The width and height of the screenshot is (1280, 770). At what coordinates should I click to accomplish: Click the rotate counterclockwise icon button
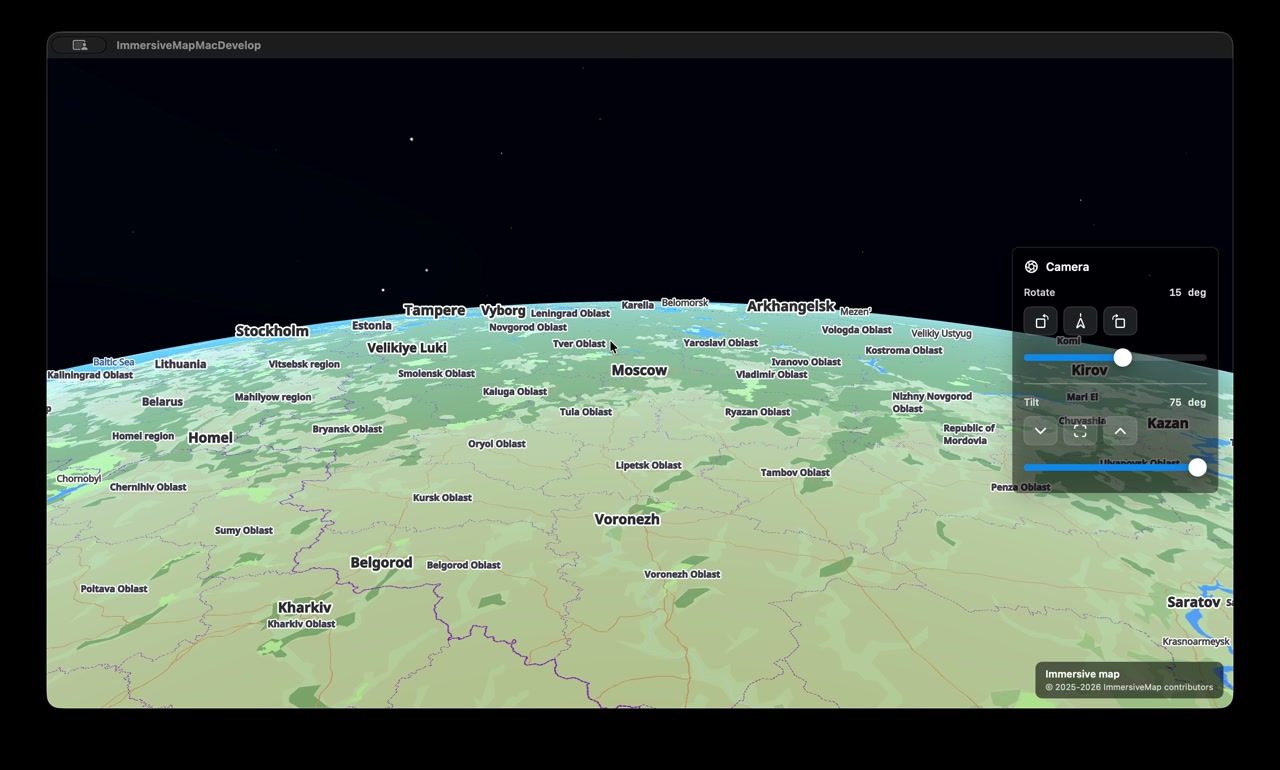[x=1040, y=322]
